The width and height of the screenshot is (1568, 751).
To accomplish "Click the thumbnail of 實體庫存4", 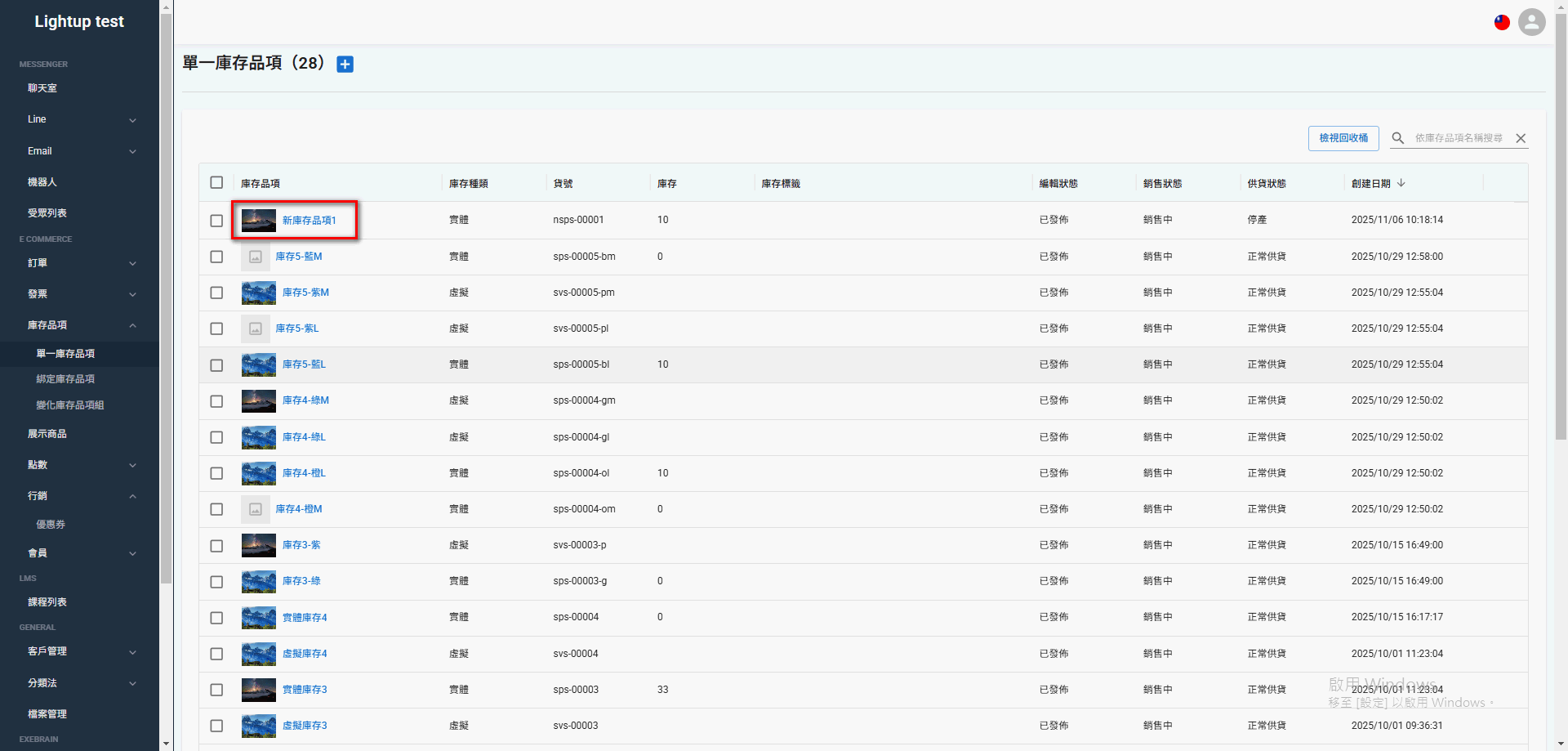I will click(x=258, y=618).
